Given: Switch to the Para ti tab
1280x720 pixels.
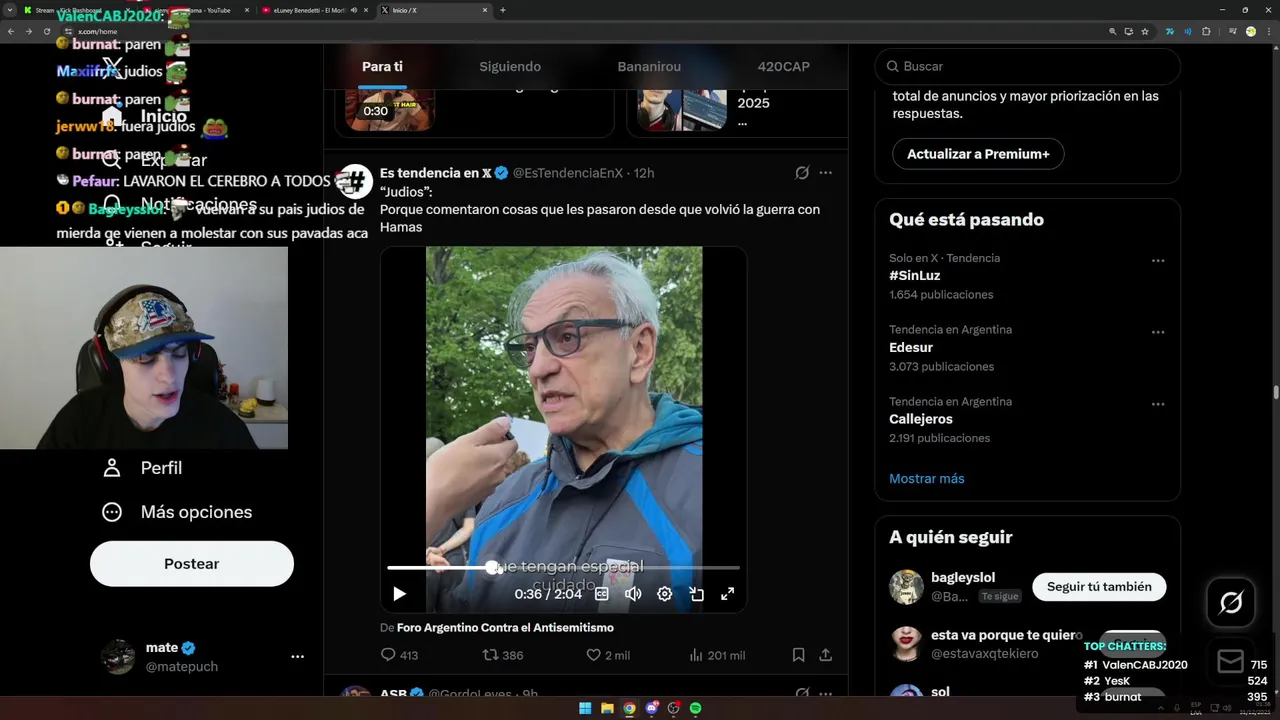Looking at the screenshot, I should coord(382,66).
